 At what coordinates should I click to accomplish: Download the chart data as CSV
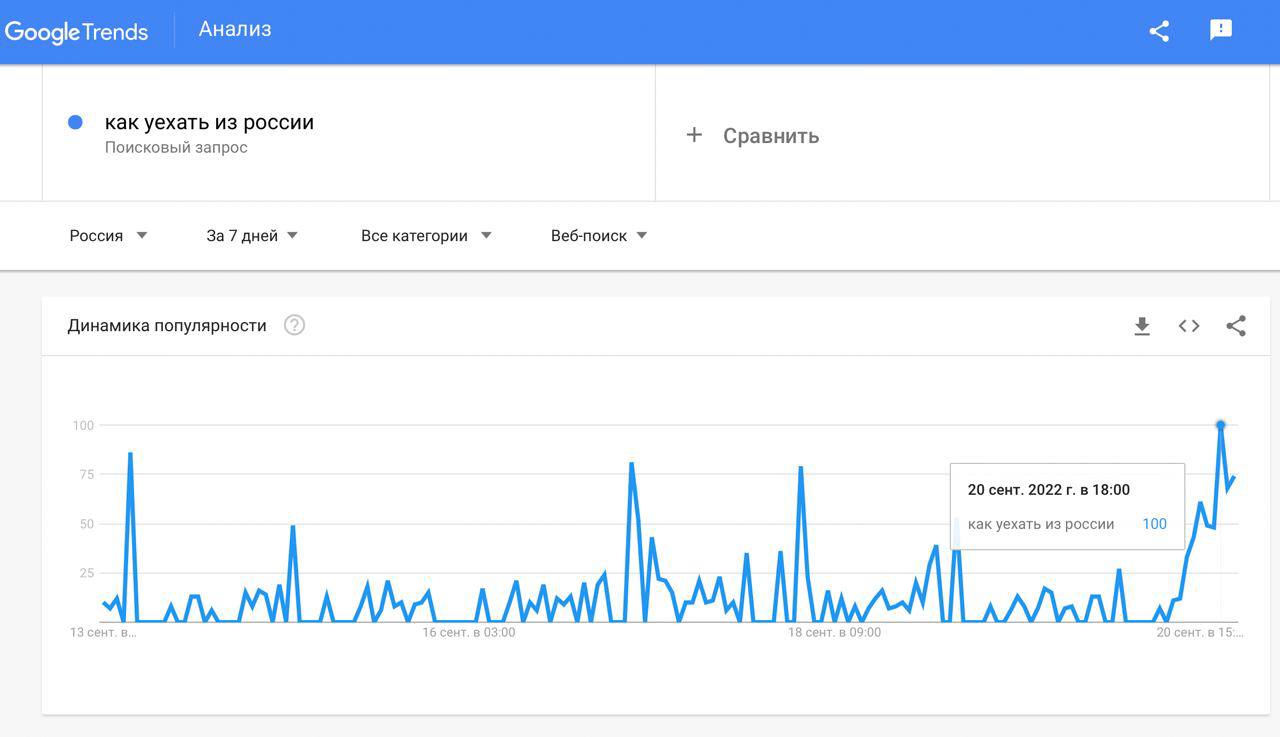[x=1142, y=326]
